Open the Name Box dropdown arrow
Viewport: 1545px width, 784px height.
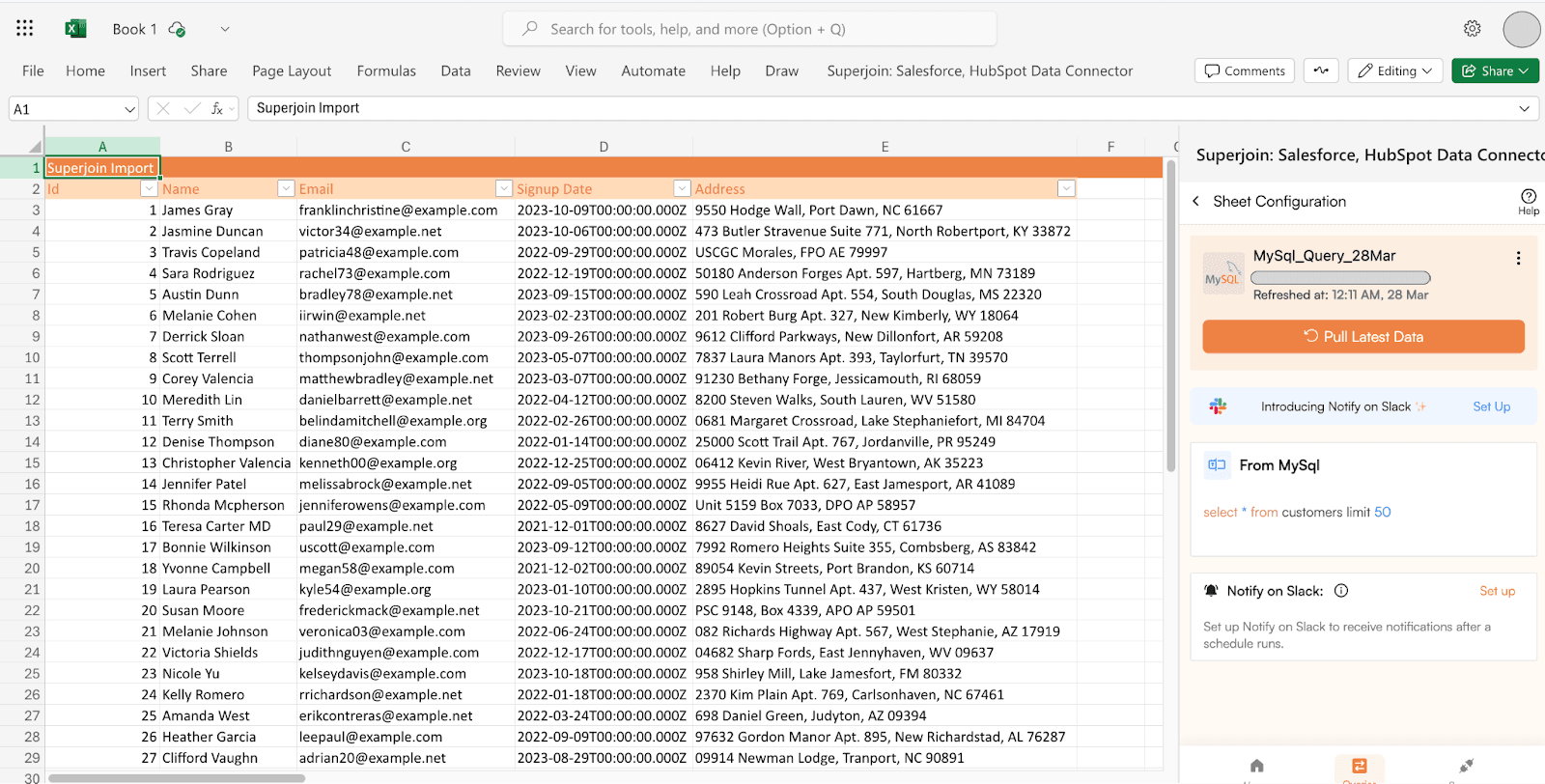129,109
